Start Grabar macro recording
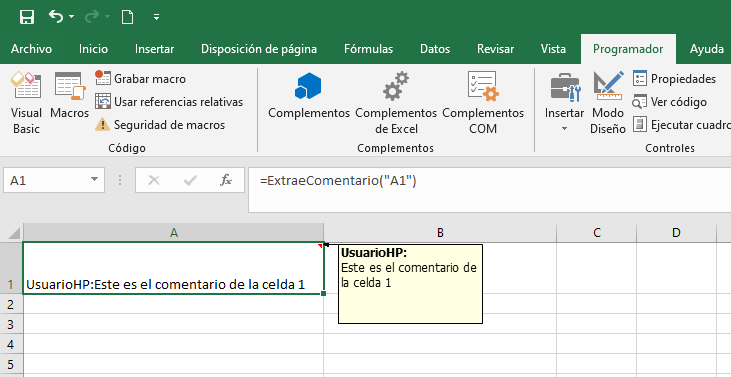731x377 pixels. pos(140,79)
